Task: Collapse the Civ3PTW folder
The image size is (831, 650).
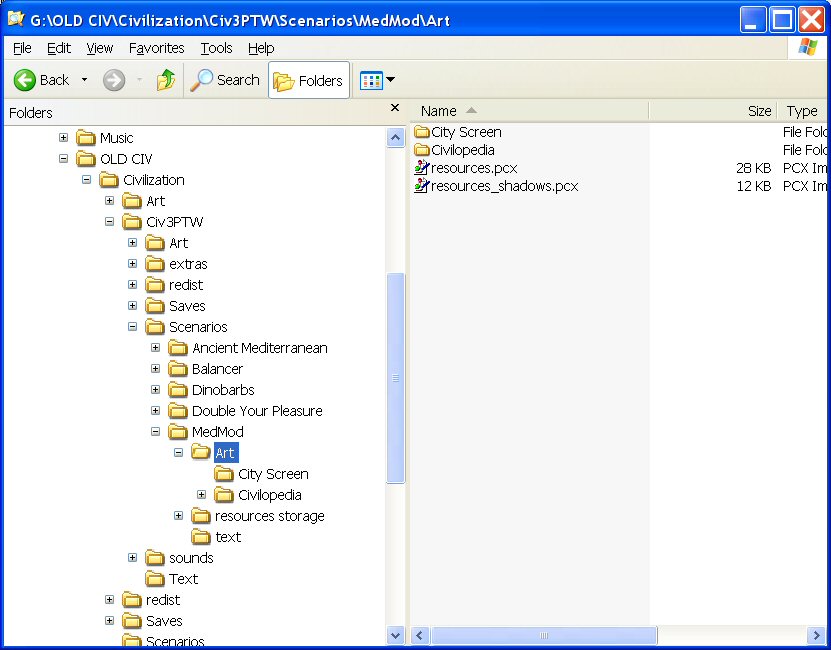Action: pos(110,222)
